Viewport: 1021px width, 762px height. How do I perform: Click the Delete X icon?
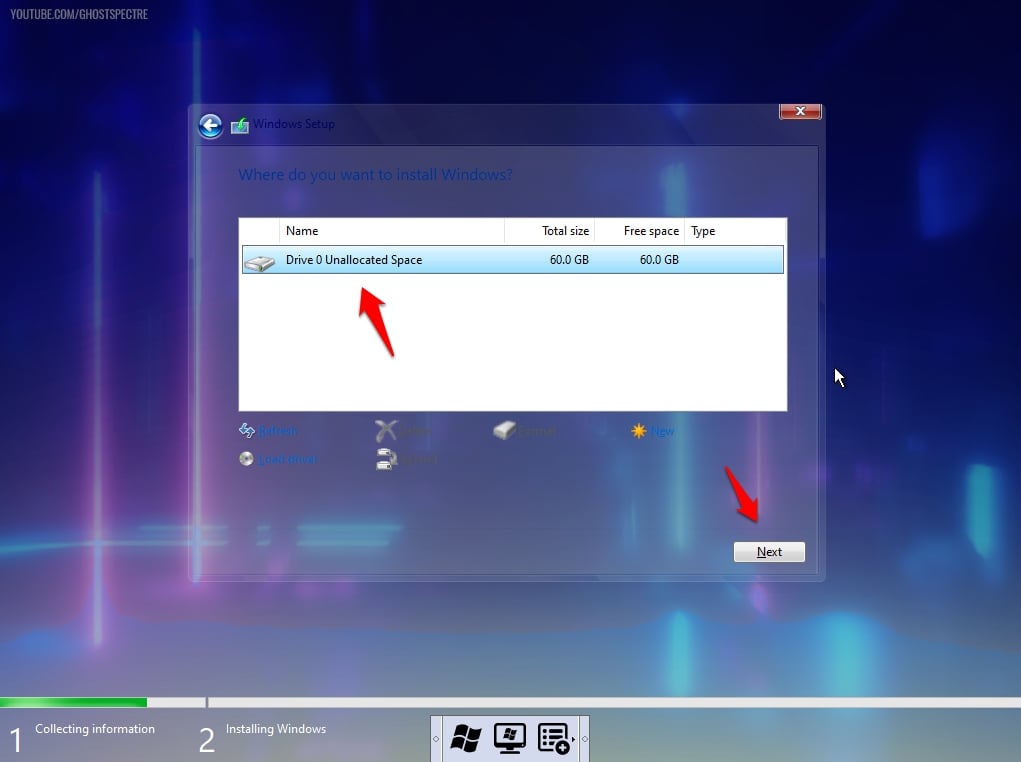pyautogui.click(x=386, y=431)
